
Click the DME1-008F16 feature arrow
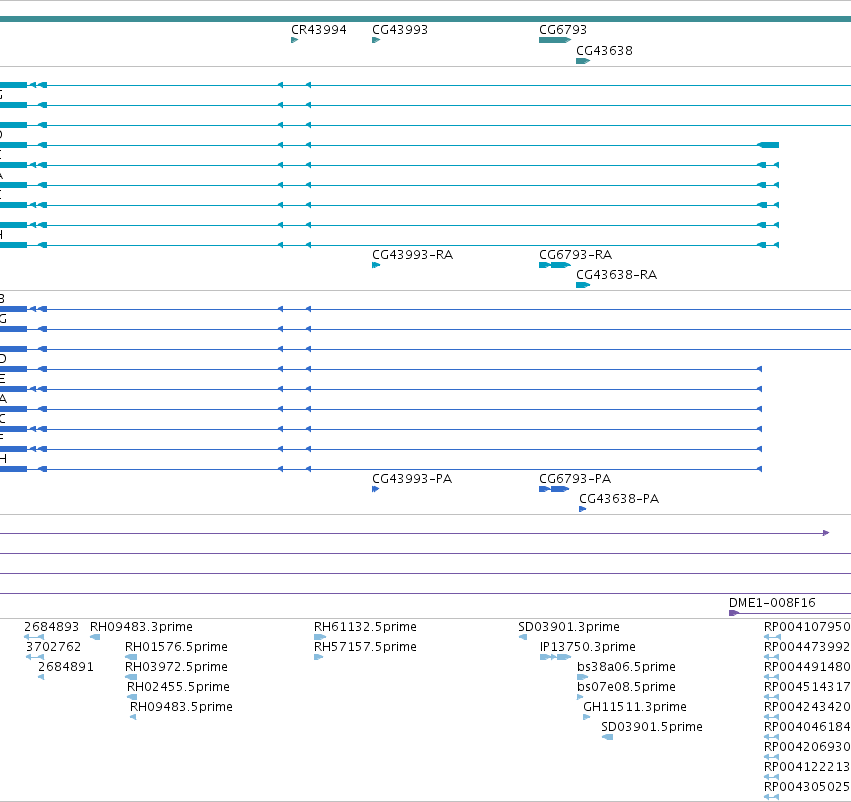coord(790,613)
